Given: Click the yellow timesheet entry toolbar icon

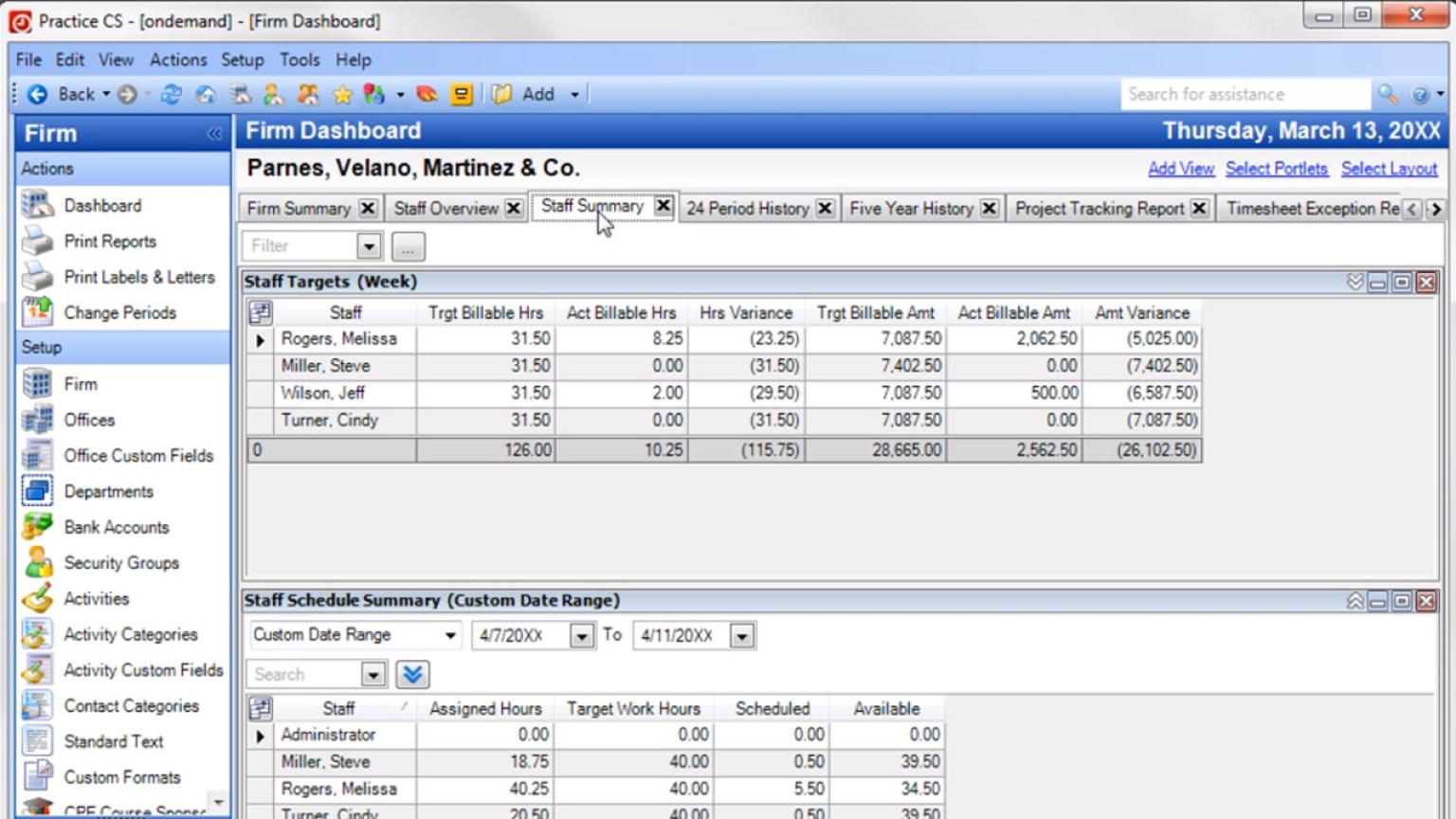Looking at the screenshot, I should coord(462,94).
